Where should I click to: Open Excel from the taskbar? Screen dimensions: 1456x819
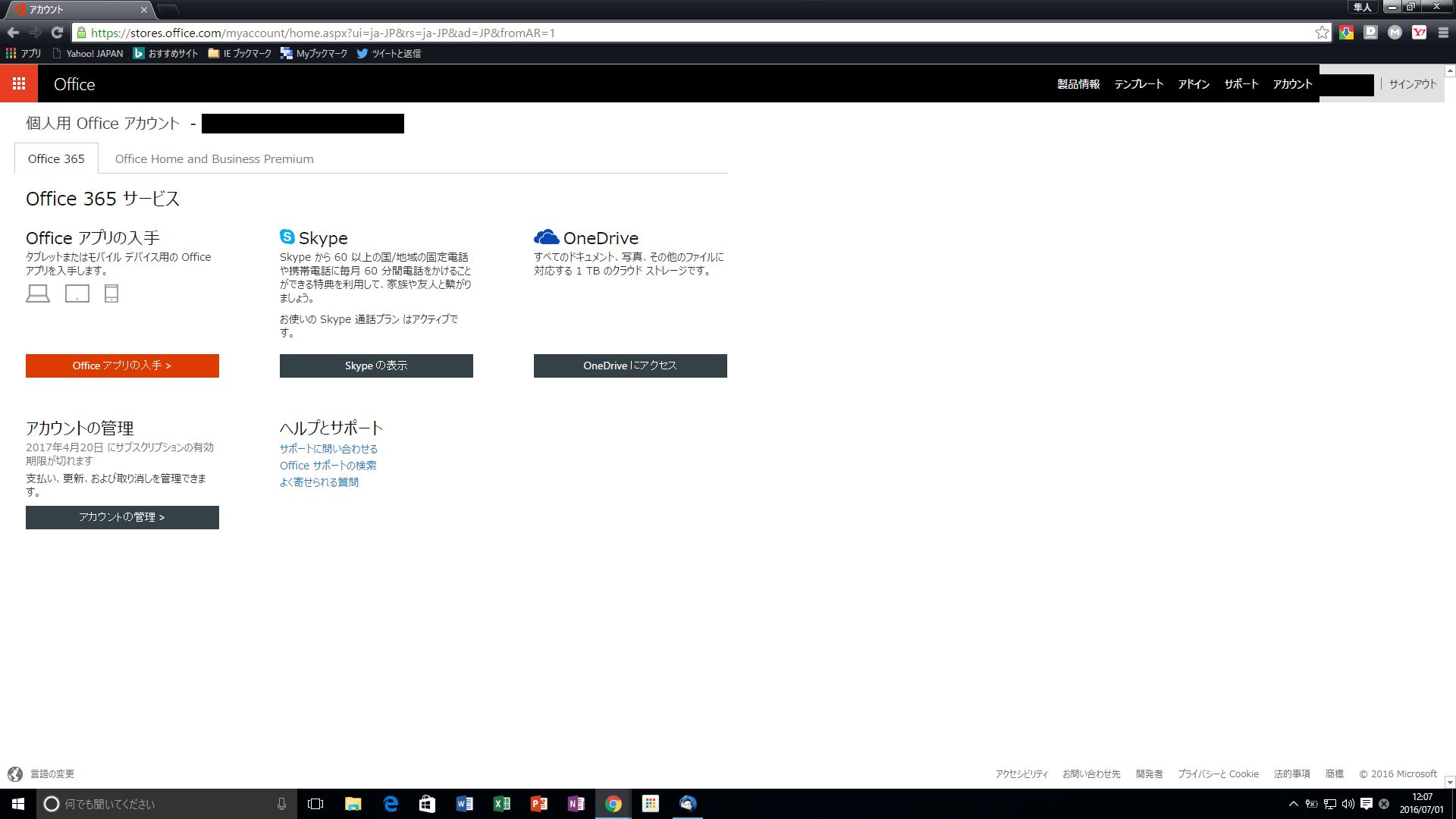[x=501, y=804]
